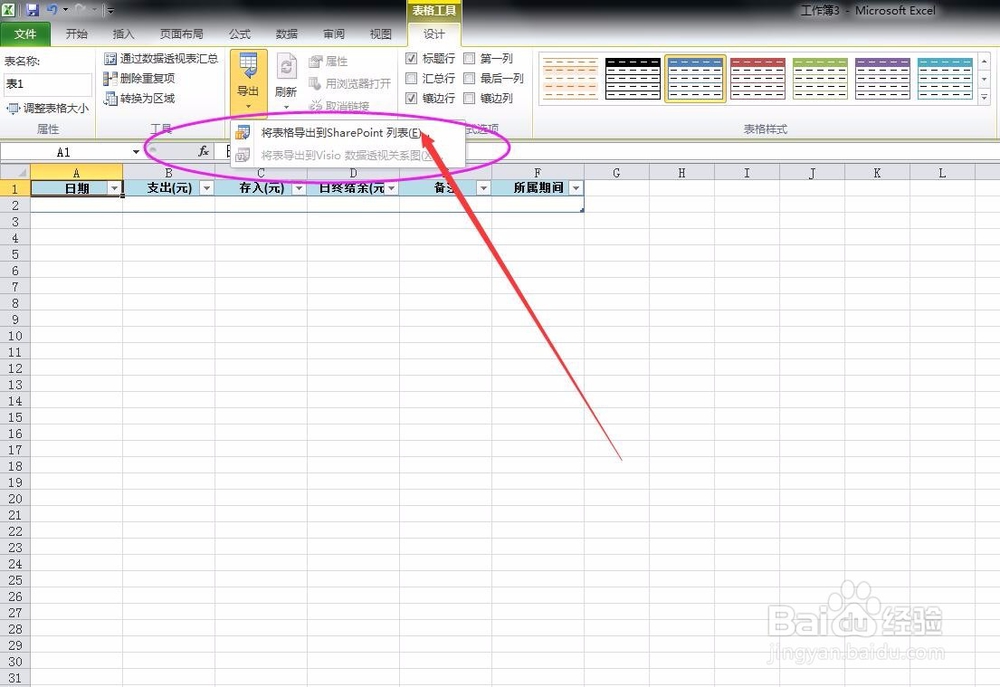Apply the green table style
This screenshot has width=1000, height=687.
[820, 78]
